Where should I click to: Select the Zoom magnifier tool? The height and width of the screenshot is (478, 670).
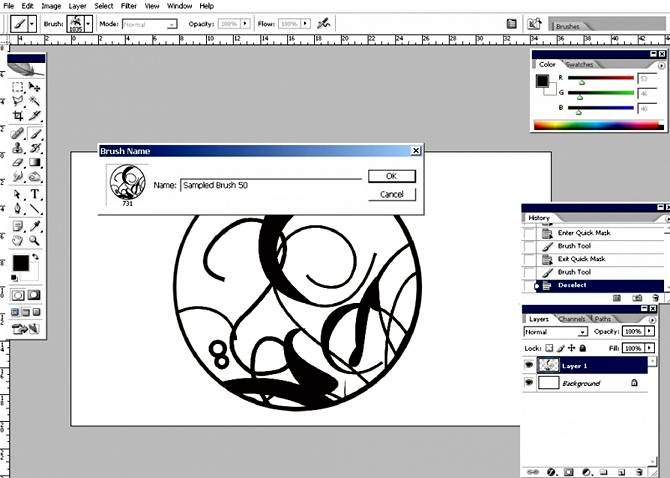click(35, 240)
